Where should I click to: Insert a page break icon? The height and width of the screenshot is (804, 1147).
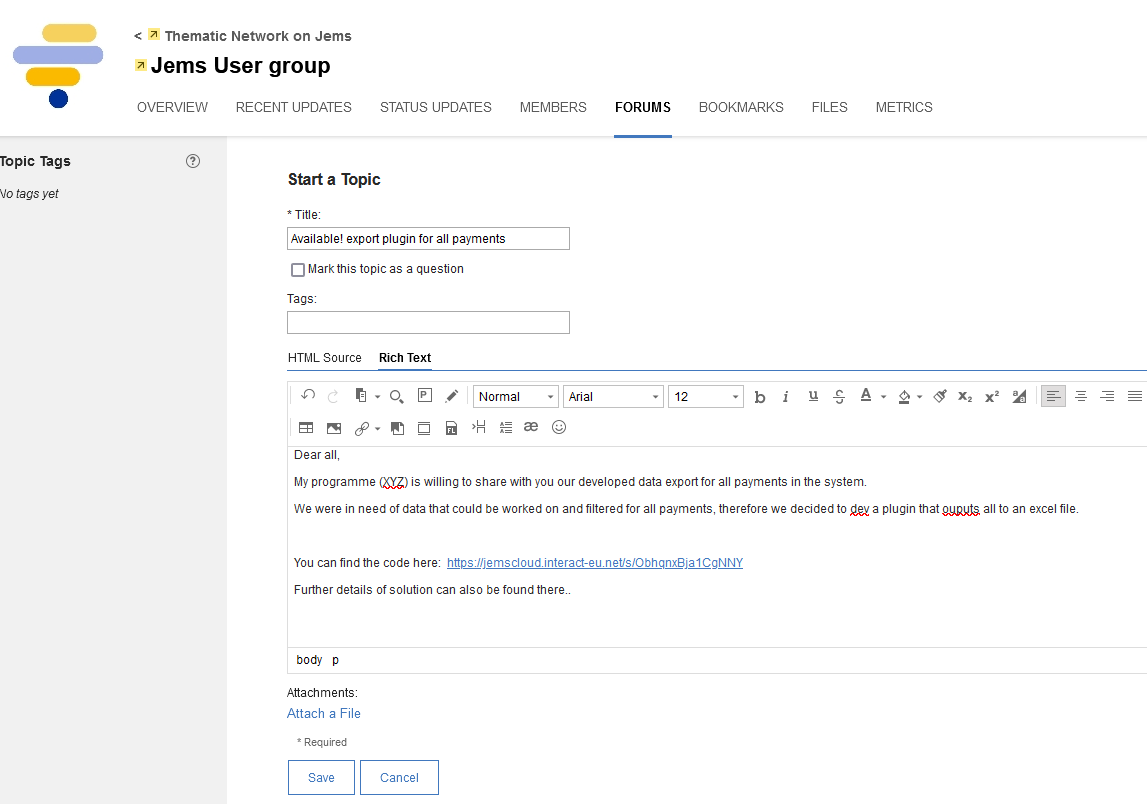478,427
